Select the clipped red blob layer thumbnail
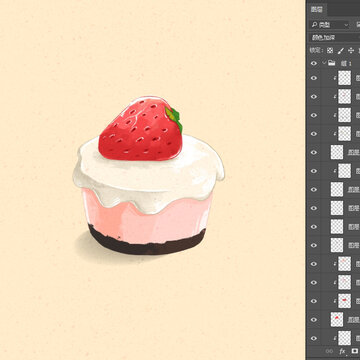This screenshot has height=360, width=360. [x=344, y=301]
